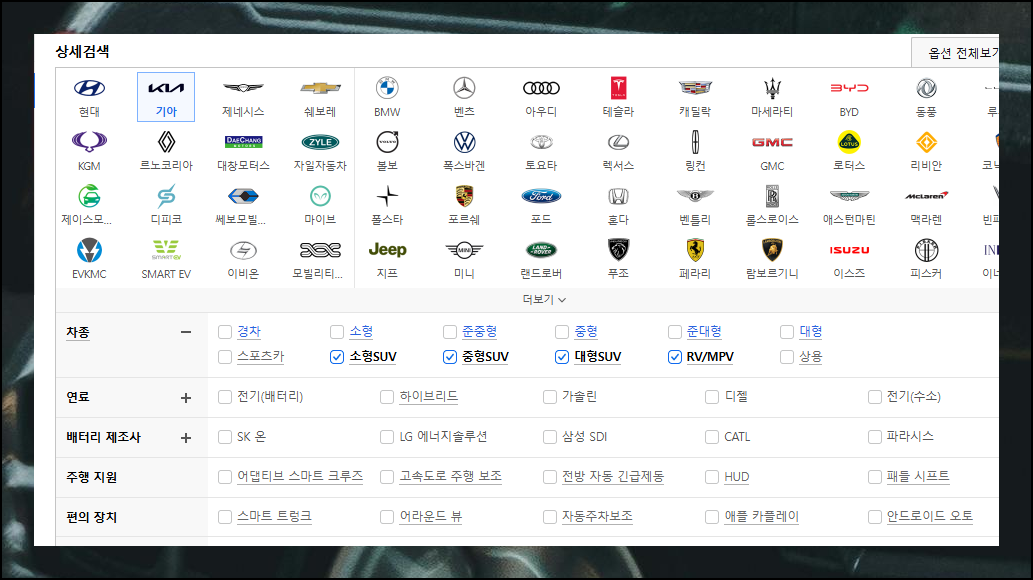This screenshot has height=580, width=1033.
Task: Click the 준대형 vehicle type link
Action: click(x=704, y=332)
